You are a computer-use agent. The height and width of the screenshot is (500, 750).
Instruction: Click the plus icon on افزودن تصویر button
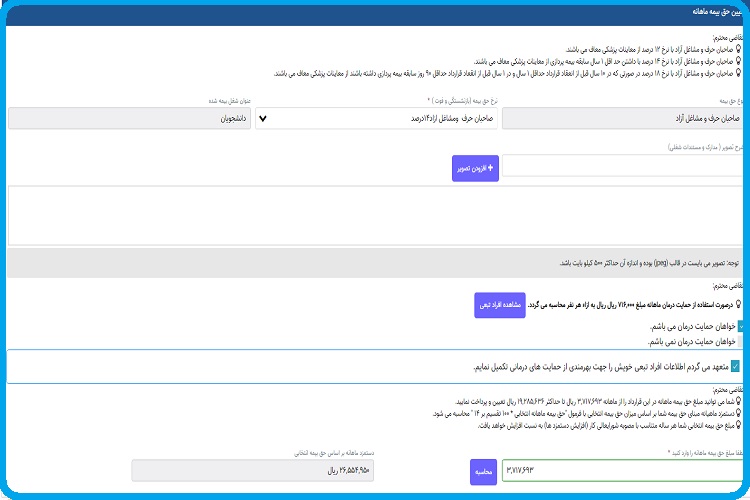(x=490, y=168)
